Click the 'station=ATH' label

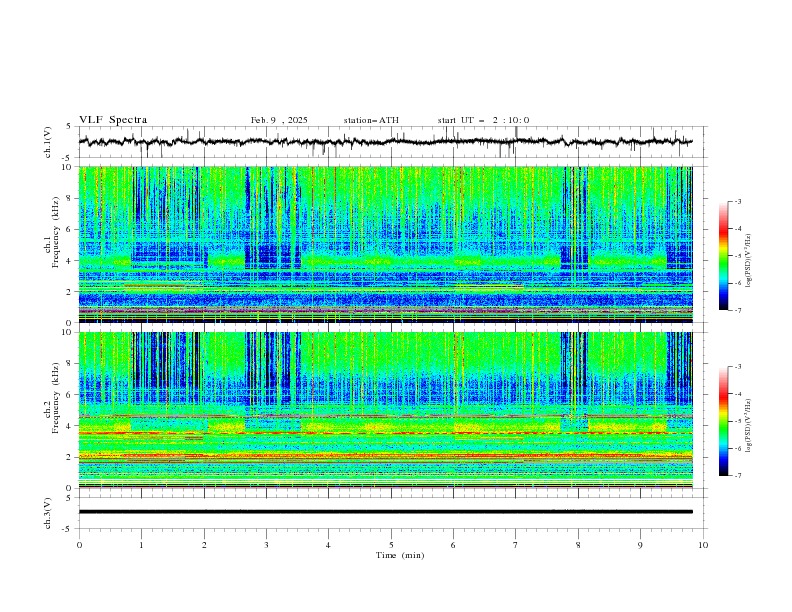371,120
